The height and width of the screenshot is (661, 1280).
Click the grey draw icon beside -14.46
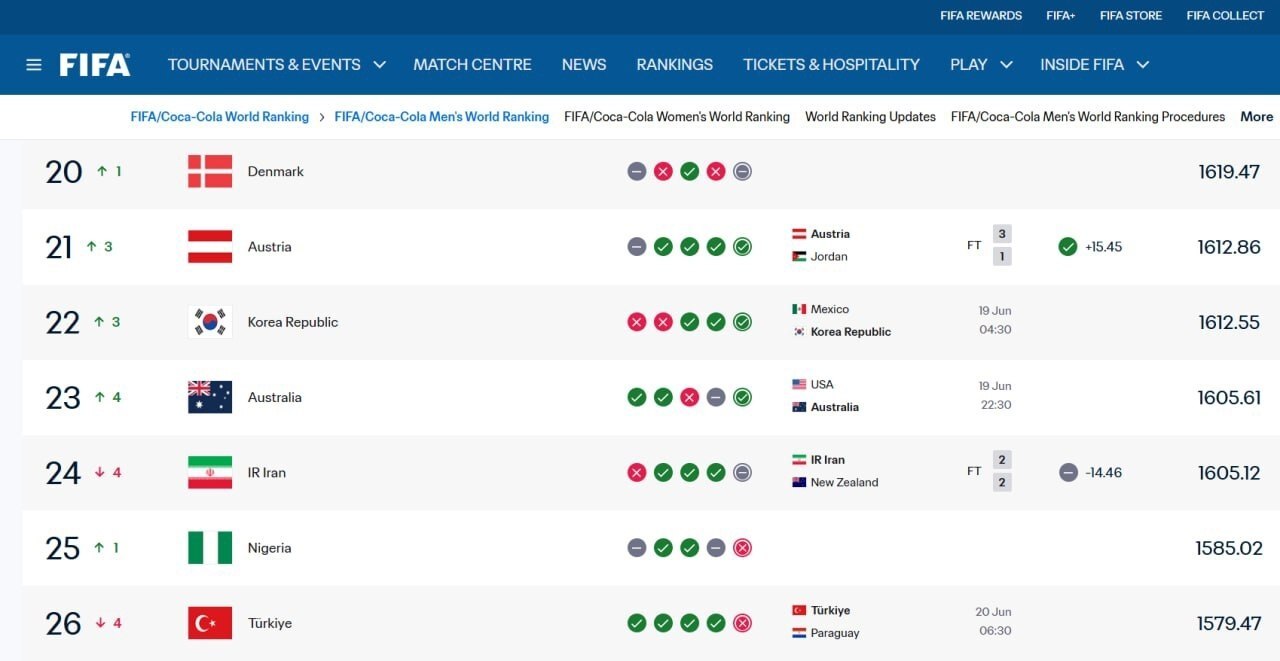pyautogui.click(x=1068, y=472)
